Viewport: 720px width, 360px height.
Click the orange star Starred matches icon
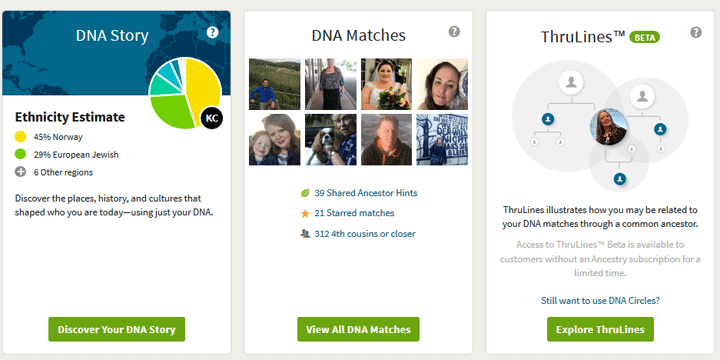[305, 214]
